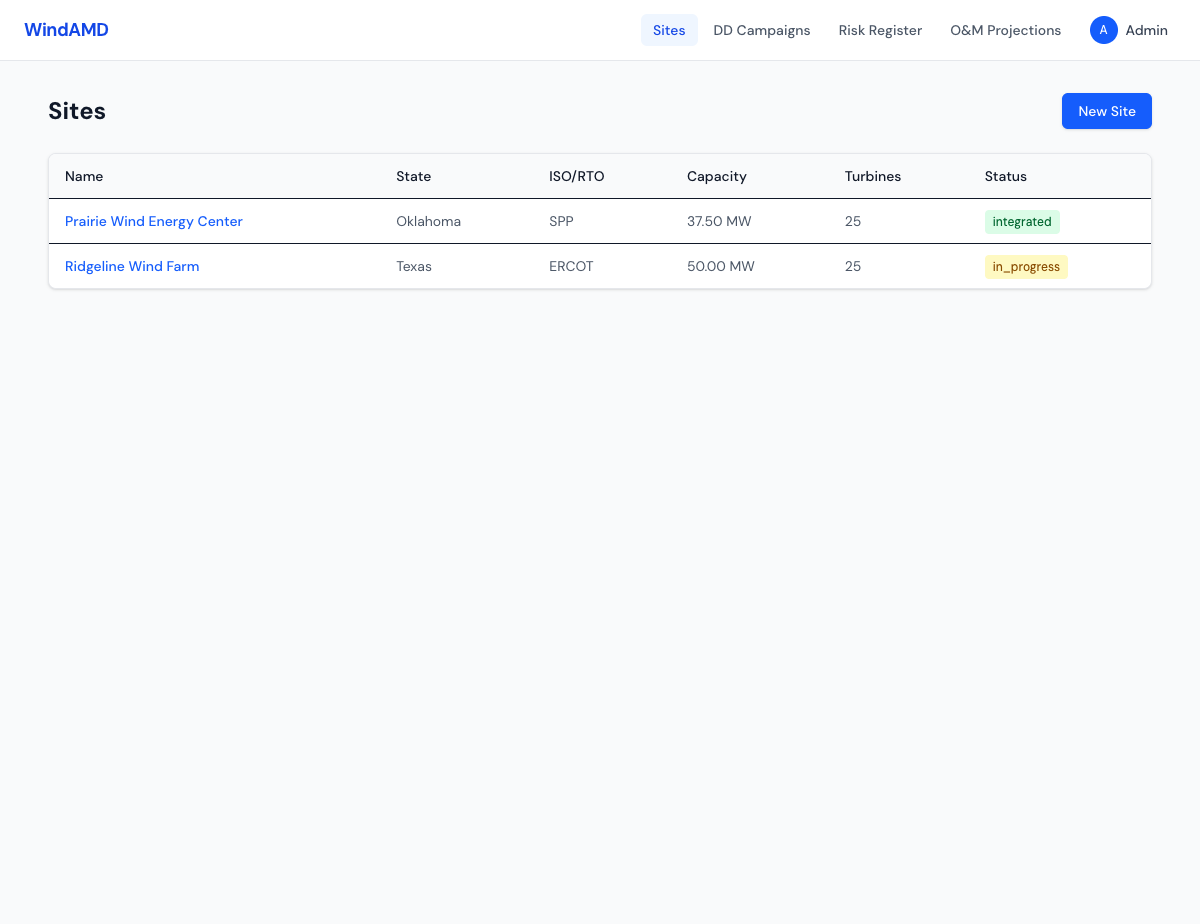The image size is (1200, 924).
Task: Select the Ridgeline Wind Farm table row
Action: (x=600, y=266)
